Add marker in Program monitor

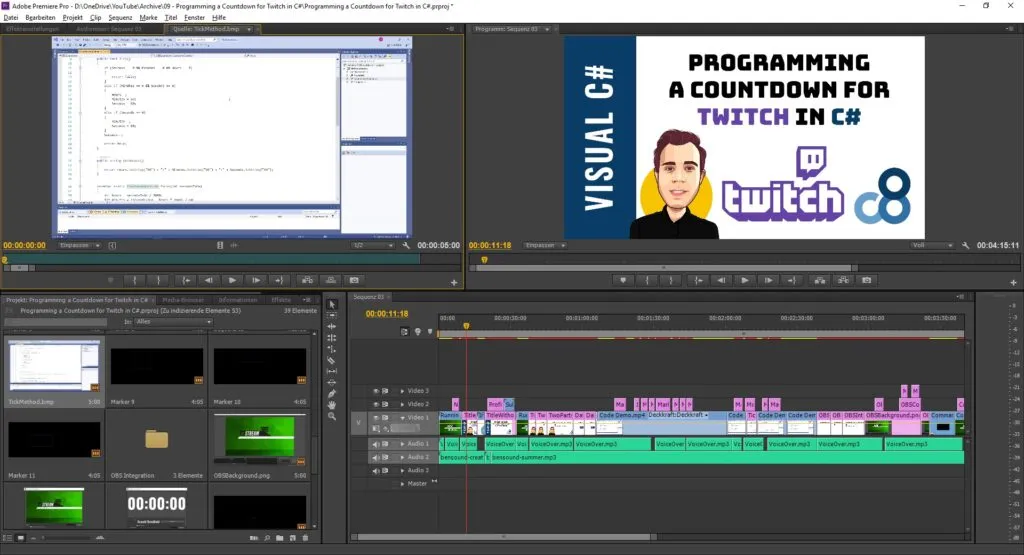pos(623,280)
